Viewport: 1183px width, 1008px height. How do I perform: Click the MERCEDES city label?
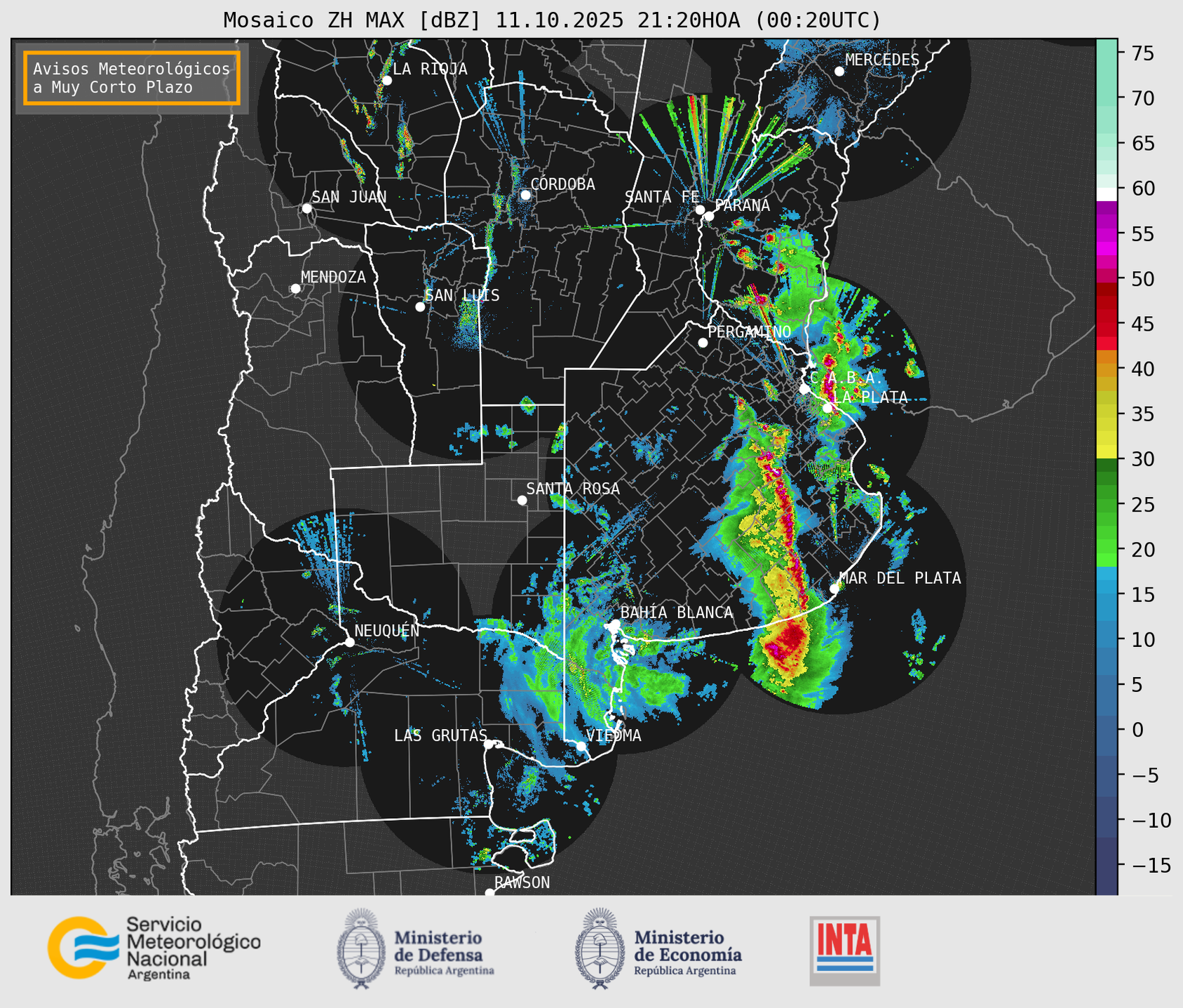[882, 60]
